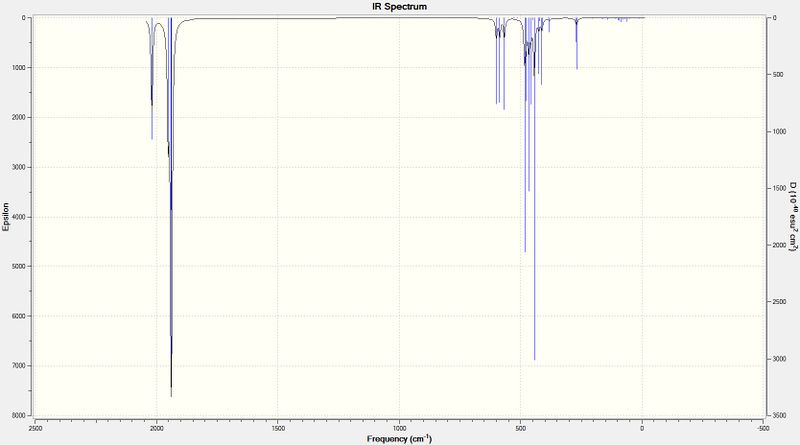Pick the 2500 tick on right D axis

(x=779, y=302)
